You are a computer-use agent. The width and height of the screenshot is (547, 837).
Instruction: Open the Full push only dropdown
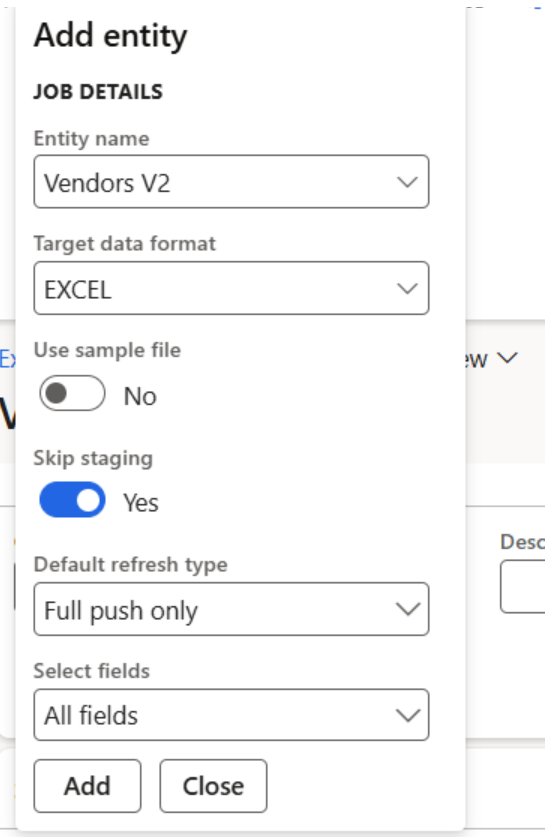[x=231, y=609]
